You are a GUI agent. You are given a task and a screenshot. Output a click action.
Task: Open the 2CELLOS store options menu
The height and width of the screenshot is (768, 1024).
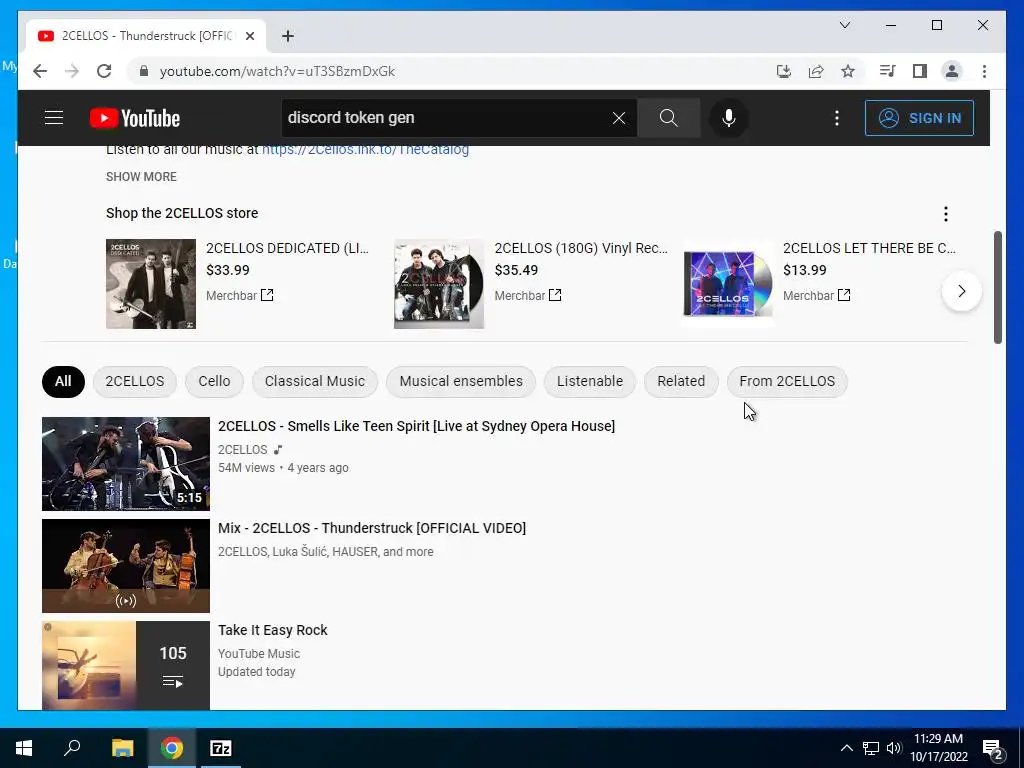[946, 214]
